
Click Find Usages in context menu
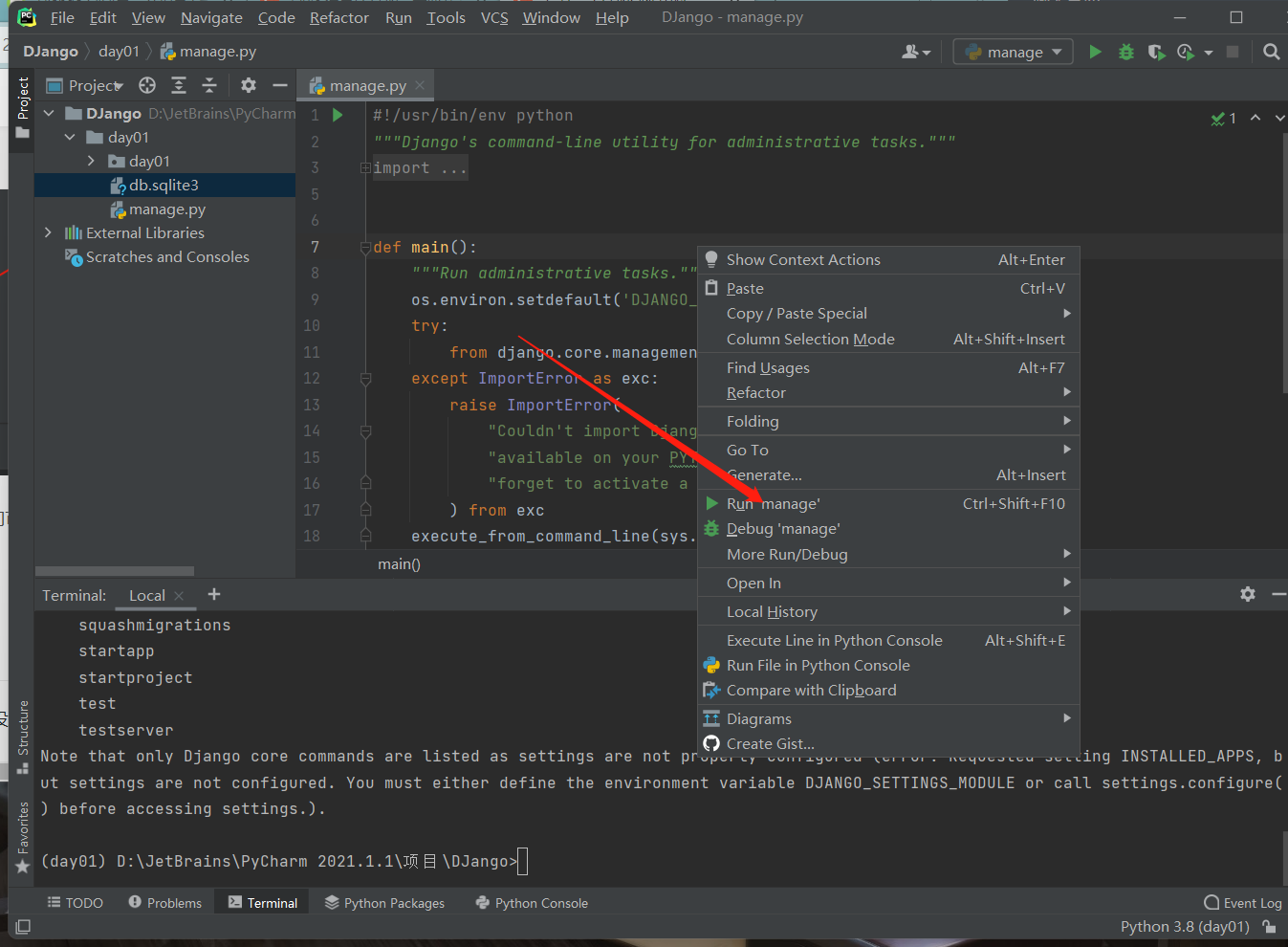click(x=889, y=367)
